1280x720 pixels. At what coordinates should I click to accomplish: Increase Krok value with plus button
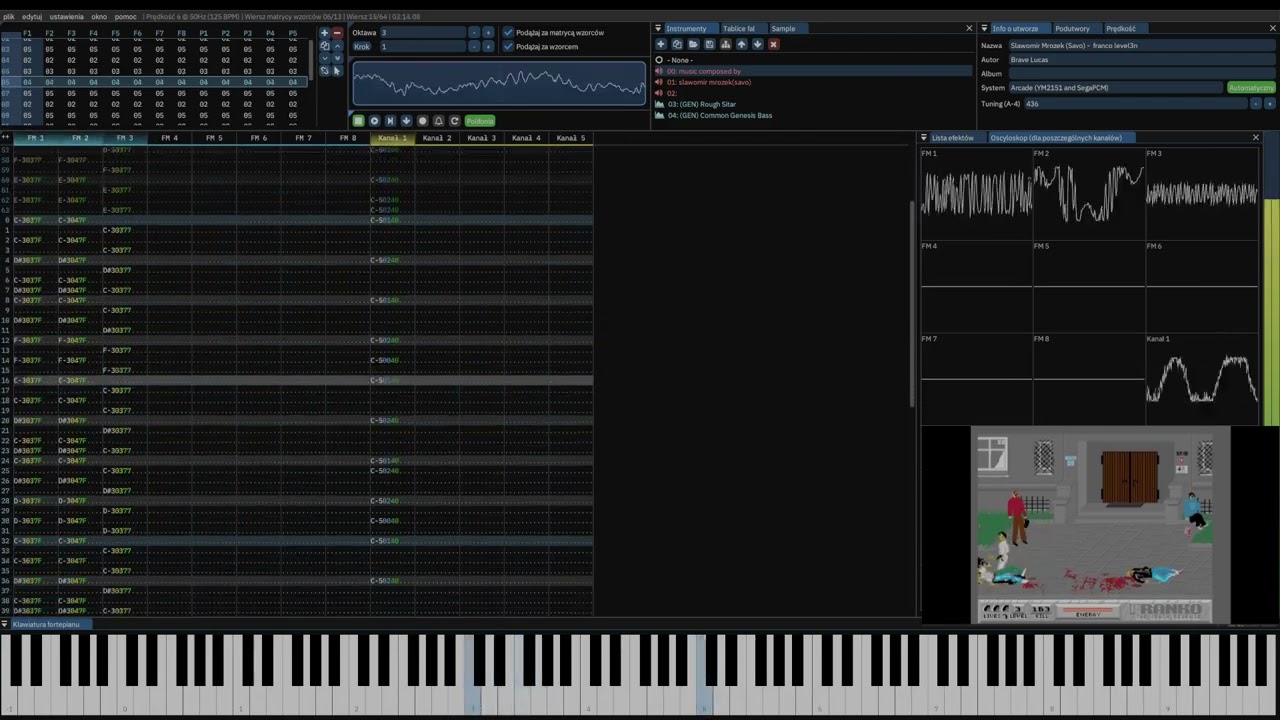(488, 46)
